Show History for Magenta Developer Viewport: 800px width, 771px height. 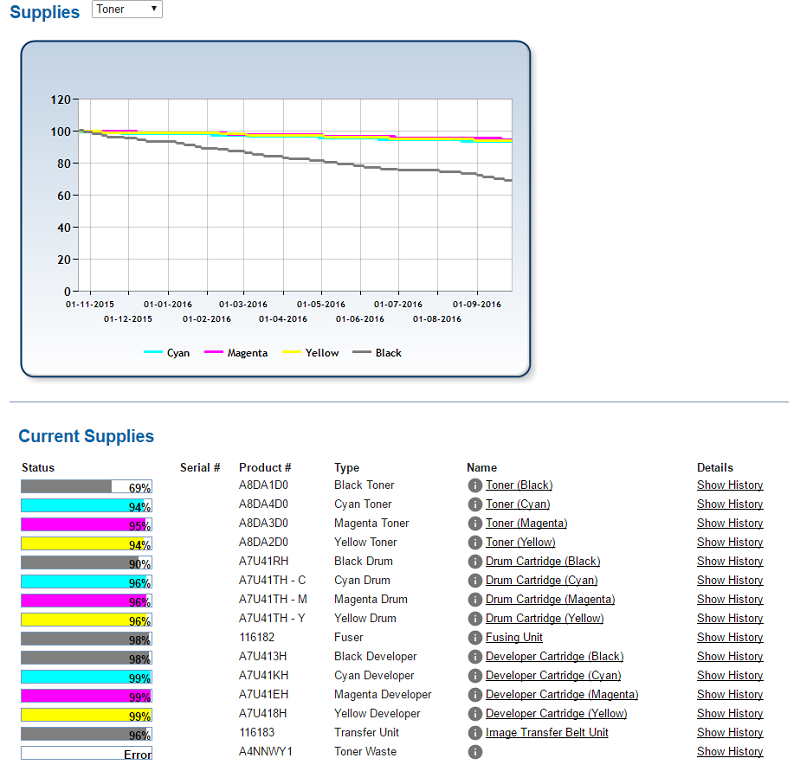(x=730, y=694)
